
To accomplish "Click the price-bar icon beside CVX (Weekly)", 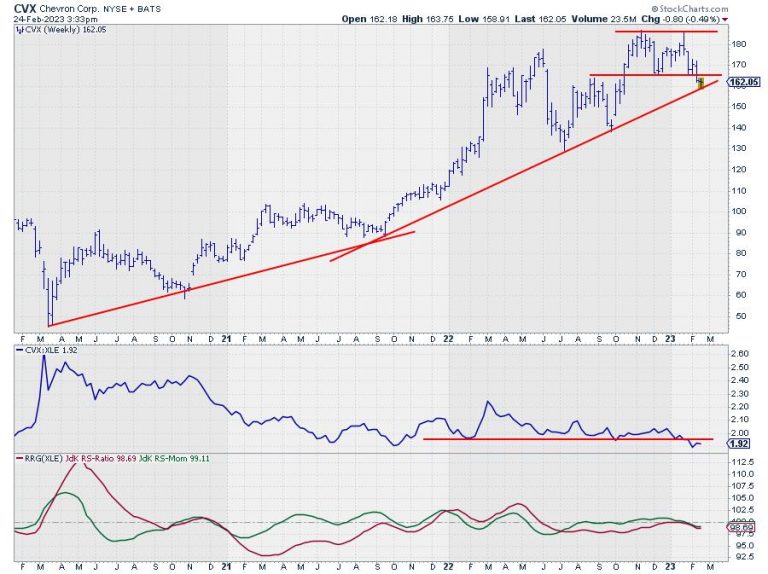I will (20, 30).
